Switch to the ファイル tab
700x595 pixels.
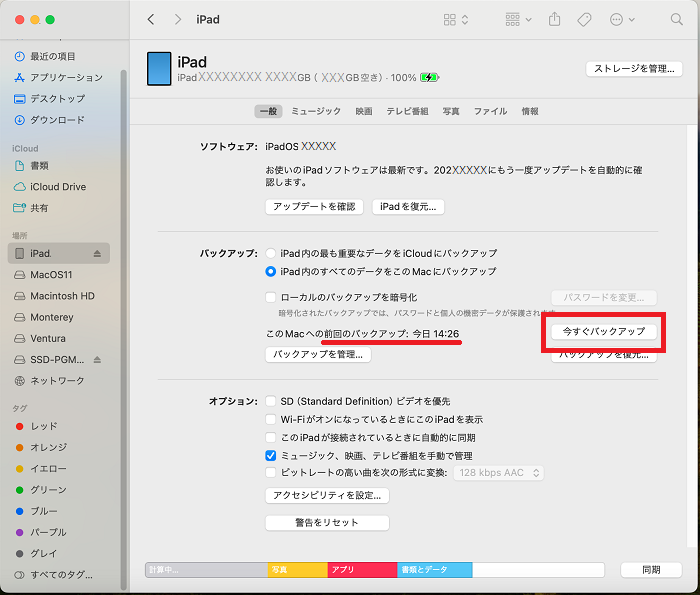pyautogui.click(x=491, y=111)
